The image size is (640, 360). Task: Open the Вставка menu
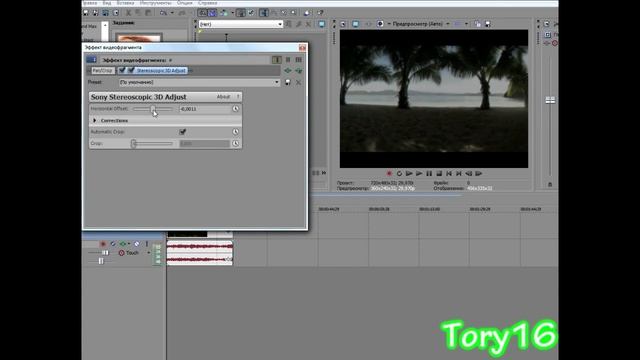point(125,3)
